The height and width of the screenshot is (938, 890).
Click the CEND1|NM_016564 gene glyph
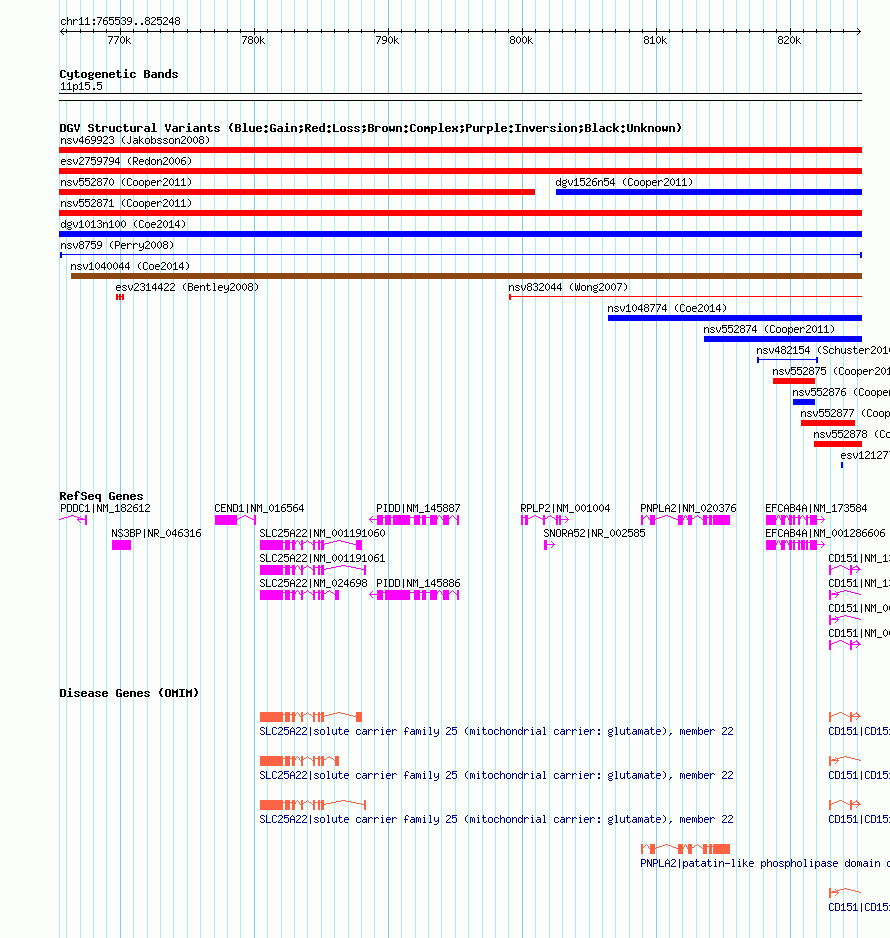(235, 520)
